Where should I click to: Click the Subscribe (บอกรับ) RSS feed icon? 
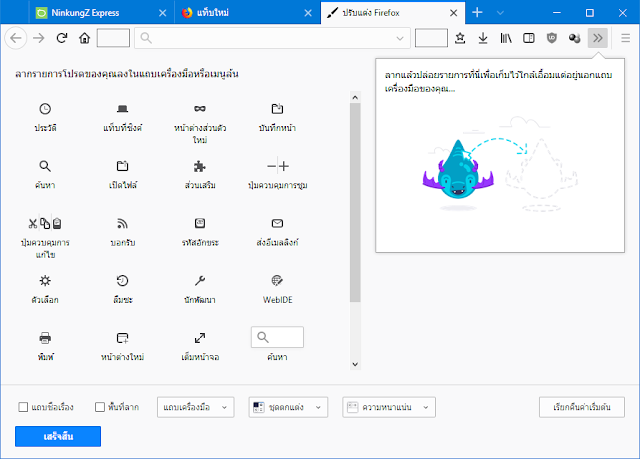coord(122,224)
